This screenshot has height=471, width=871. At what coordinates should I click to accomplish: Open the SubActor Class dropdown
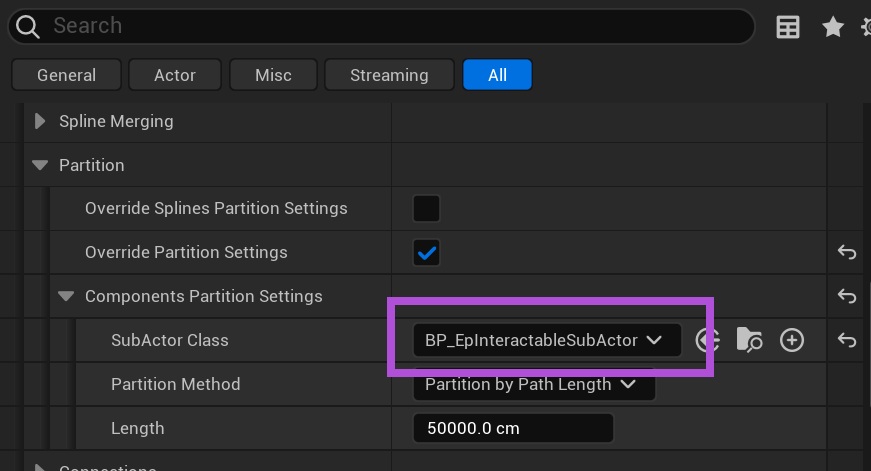(545, 340)
